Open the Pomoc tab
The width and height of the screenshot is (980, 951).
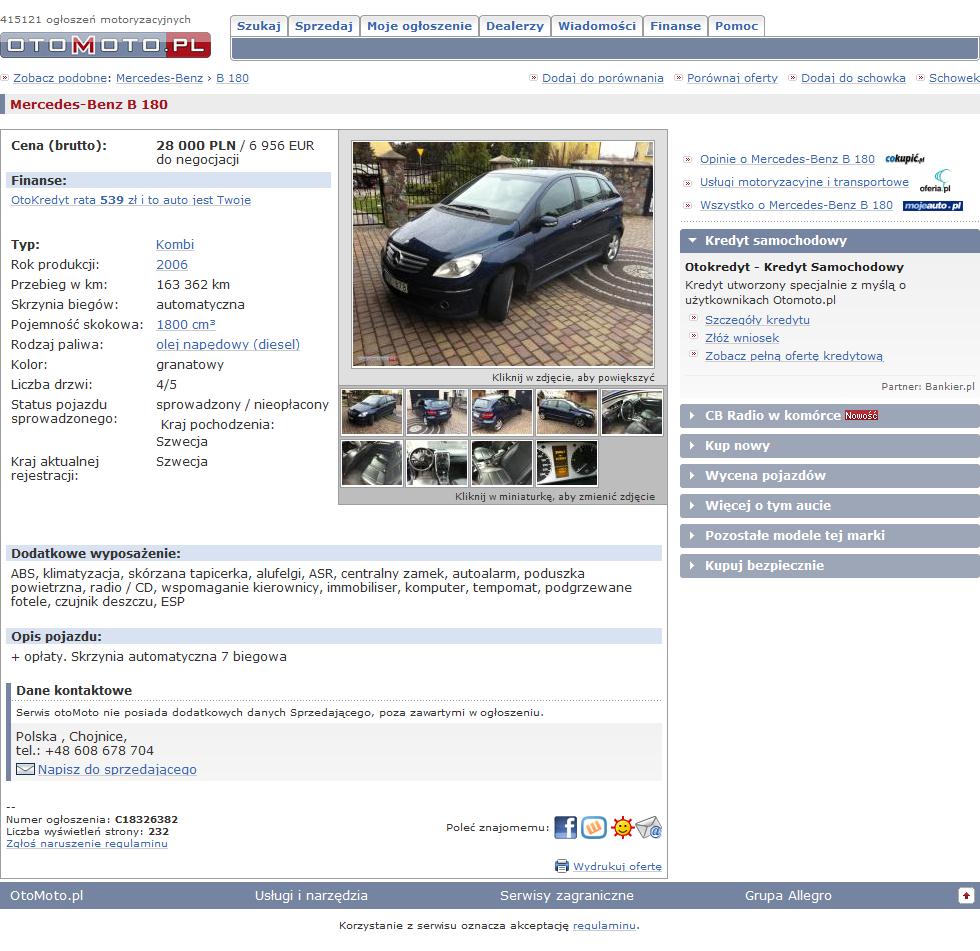point(736,26)
